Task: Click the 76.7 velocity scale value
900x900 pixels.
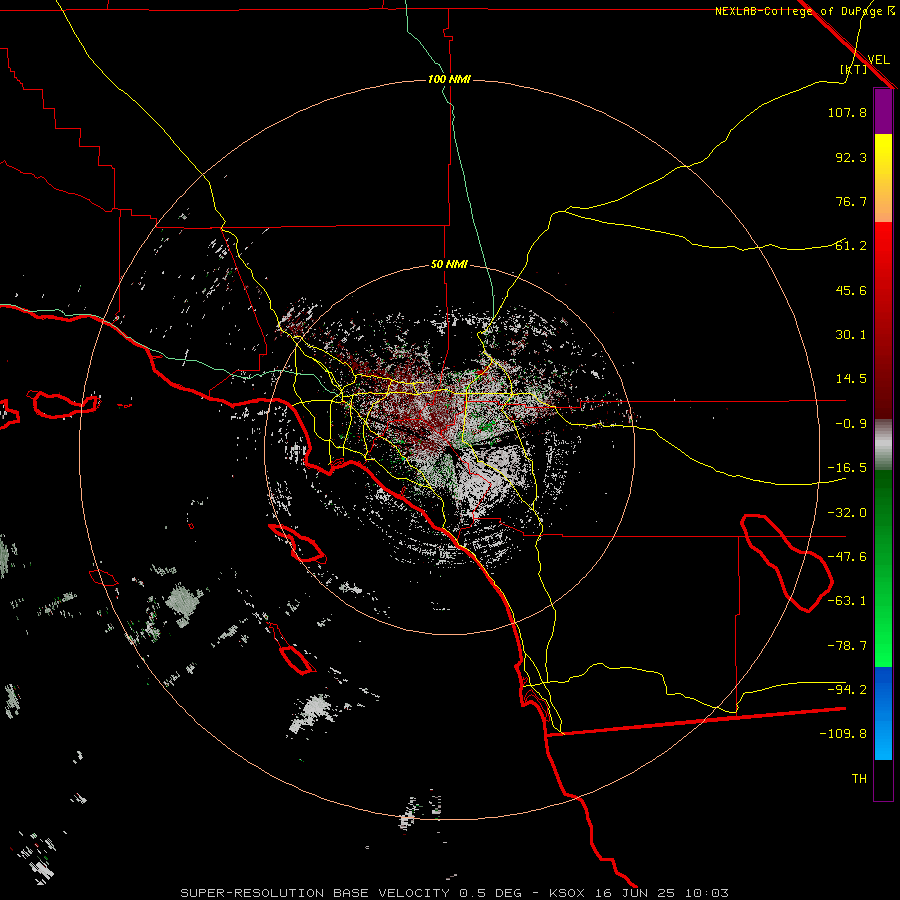Action: pos(851,201)
